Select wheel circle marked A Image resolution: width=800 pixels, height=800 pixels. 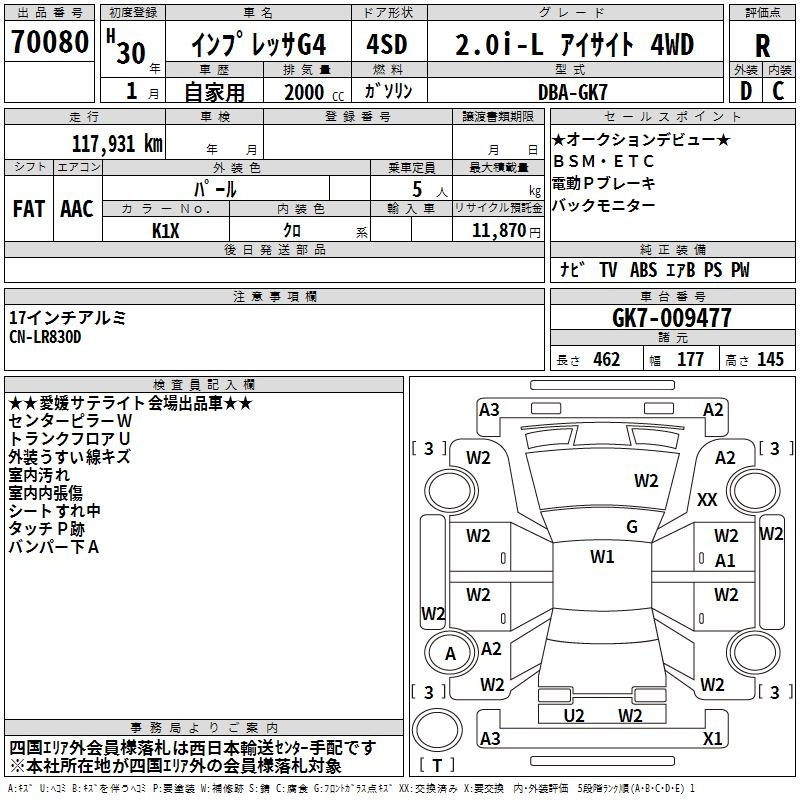coord(451,654)
